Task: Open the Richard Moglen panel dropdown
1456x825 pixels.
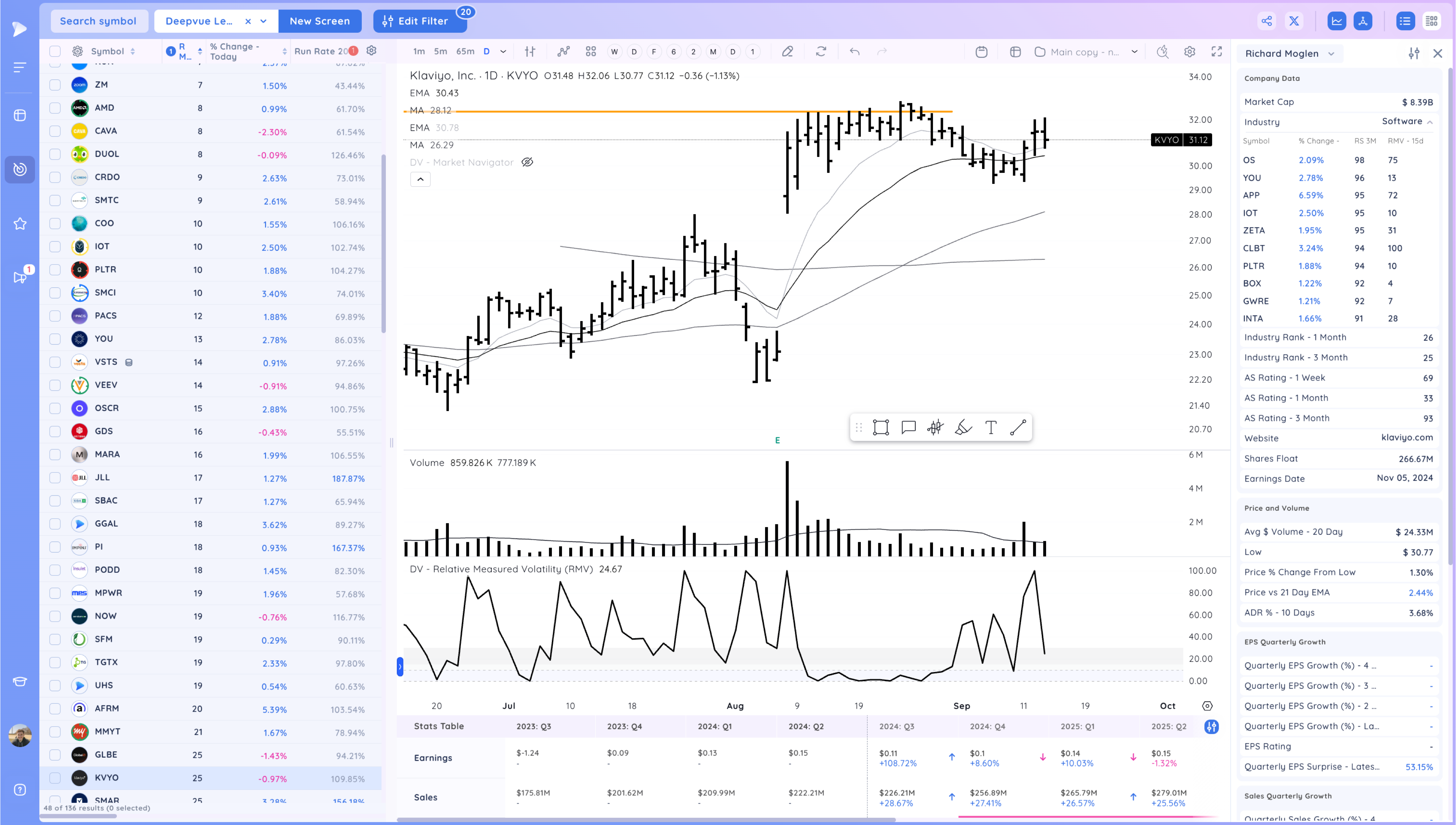Action: click(x=1331, y=54)
